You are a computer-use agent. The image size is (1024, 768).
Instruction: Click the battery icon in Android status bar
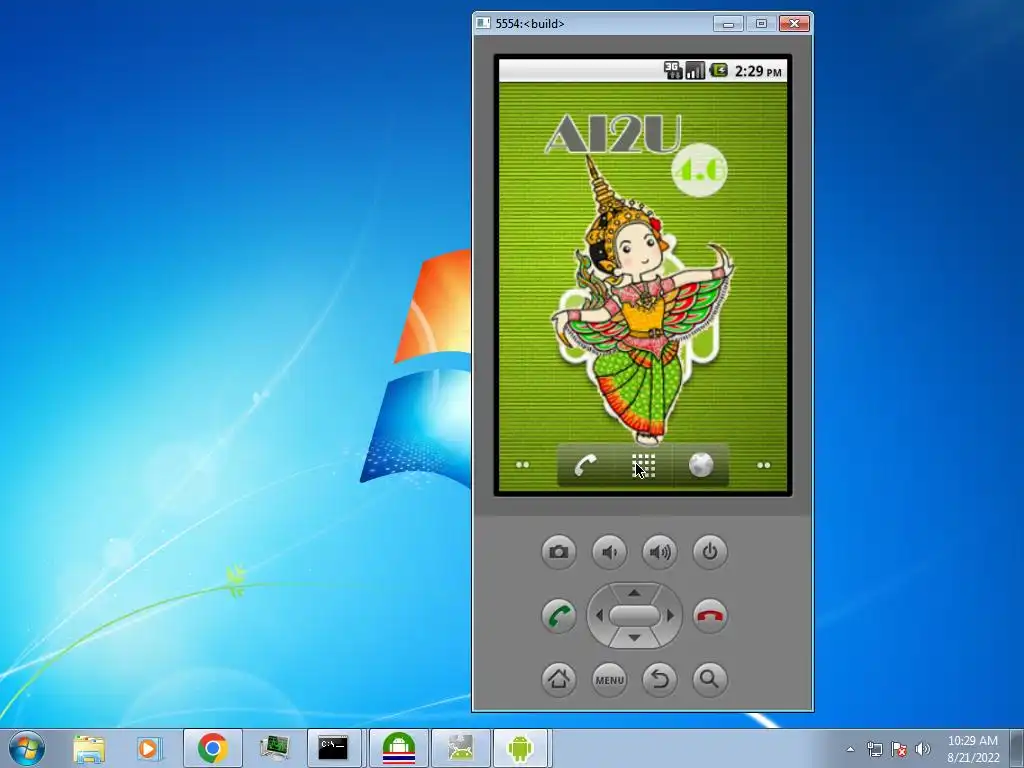[718, 70]
